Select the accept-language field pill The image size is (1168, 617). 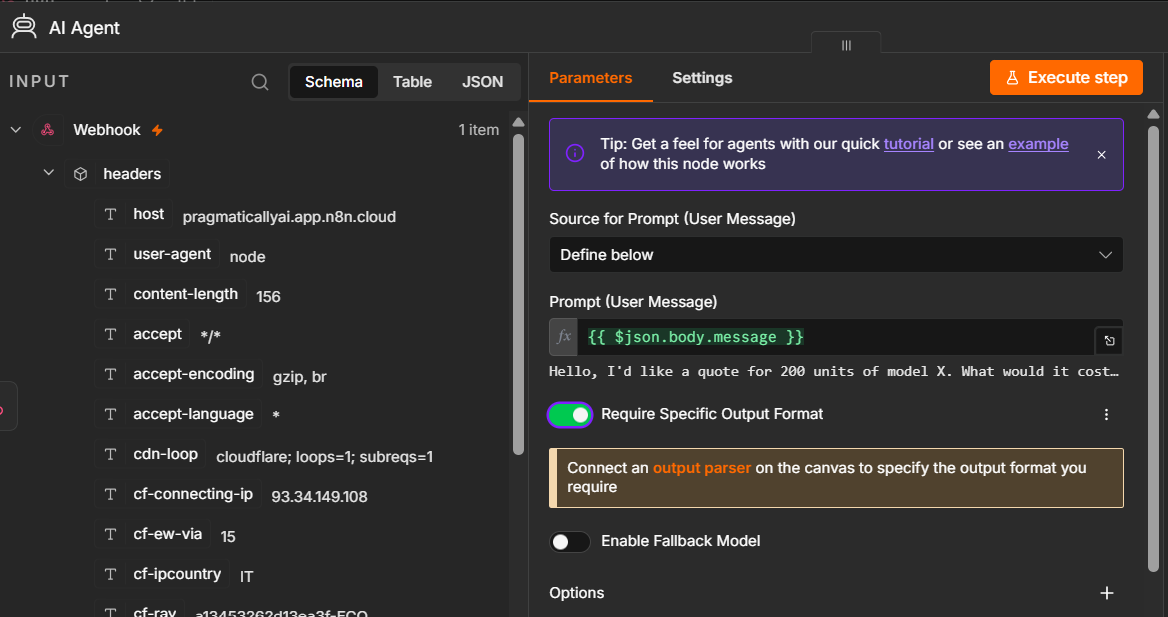click(x=179, y=414)
